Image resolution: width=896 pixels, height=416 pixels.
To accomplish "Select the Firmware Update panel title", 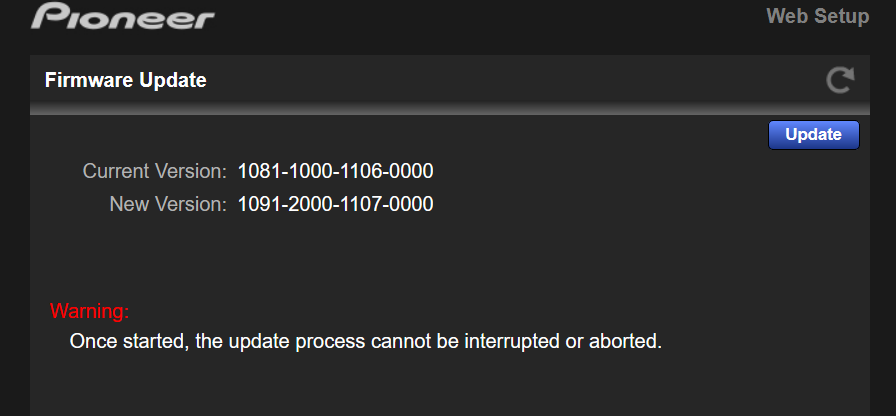I will coord(126,80).
